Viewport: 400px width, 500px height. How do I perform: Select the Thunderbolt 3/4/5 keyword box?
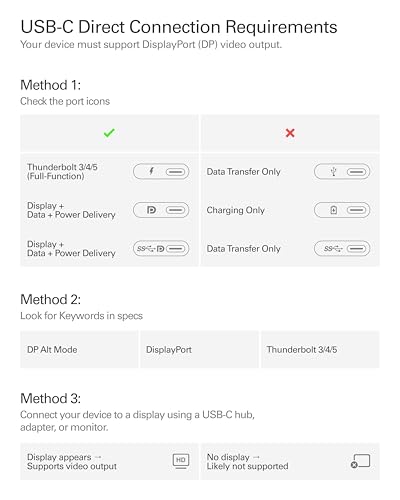click(320, 349)
